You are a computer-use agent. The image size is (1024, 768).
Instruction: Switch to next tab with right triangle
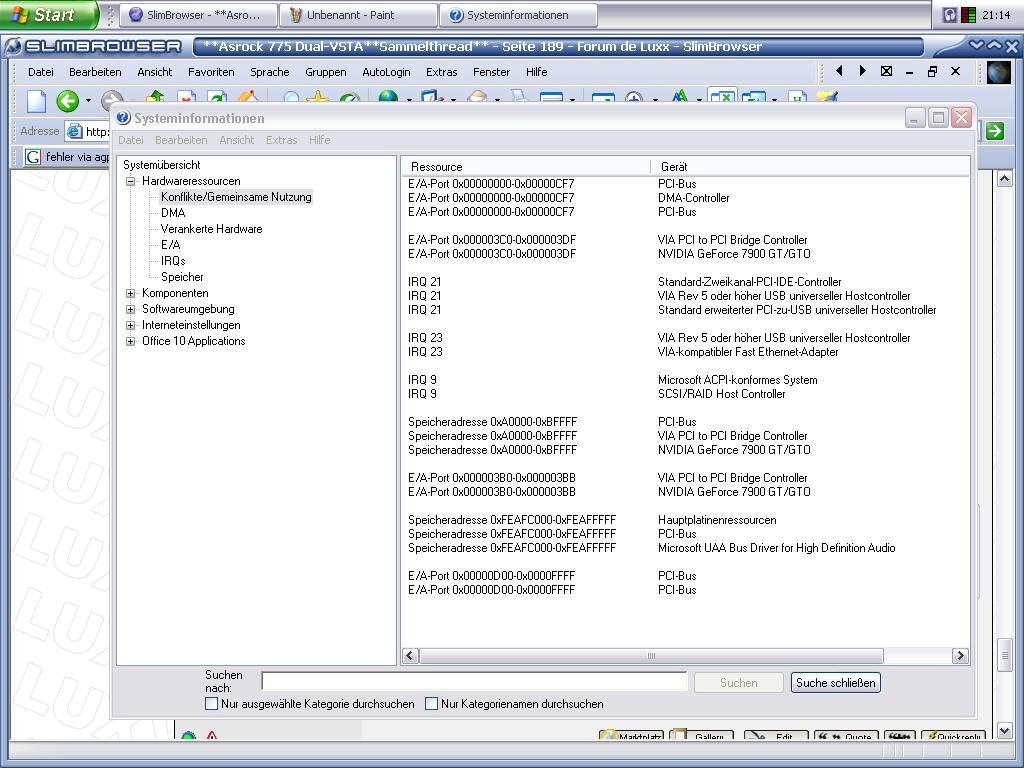tap(863, 71)
